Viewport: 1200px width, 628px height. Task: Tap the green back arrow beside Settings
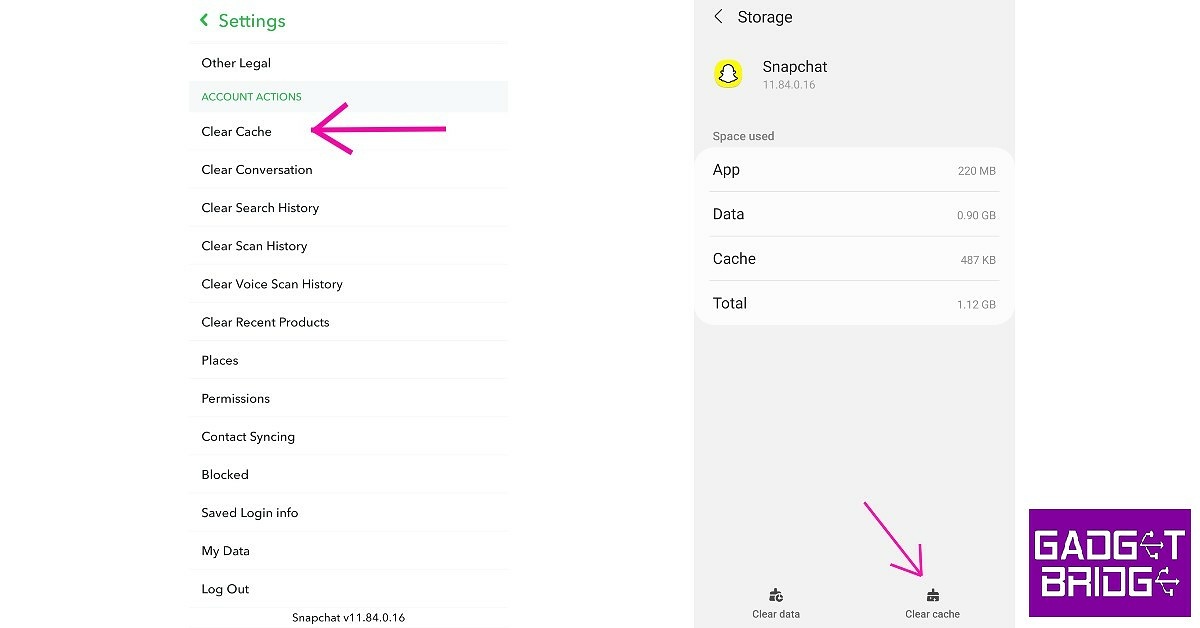coord(204,20)
